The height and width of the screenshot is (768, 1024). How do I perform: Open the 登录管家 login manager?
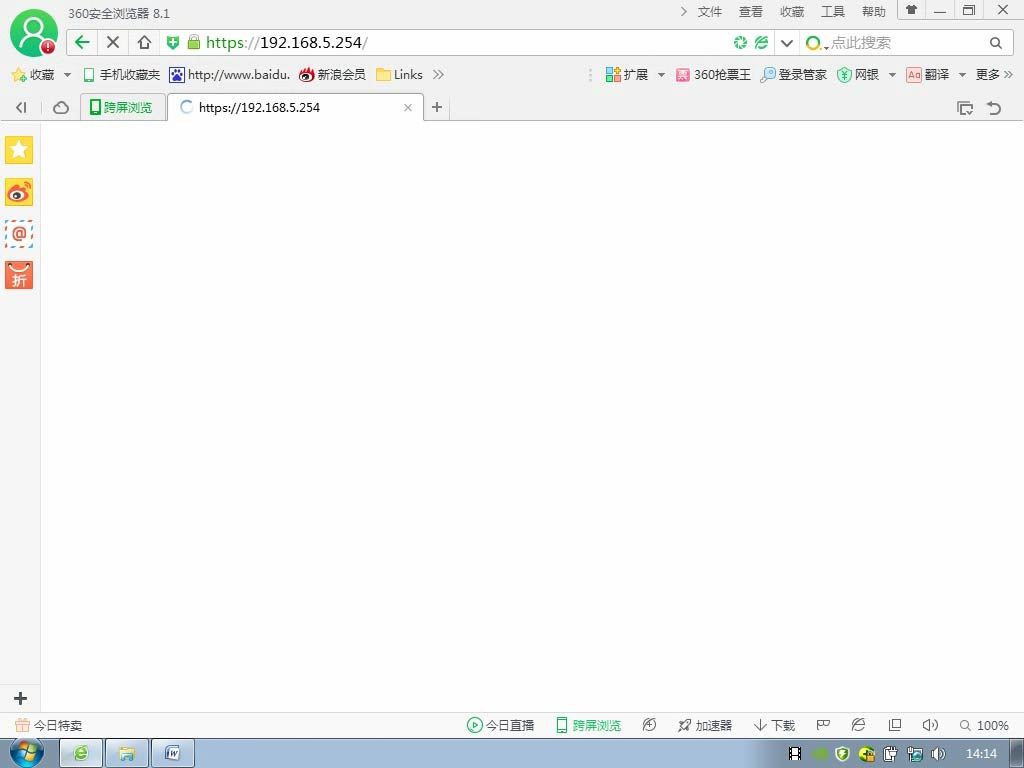click(794, 74)
